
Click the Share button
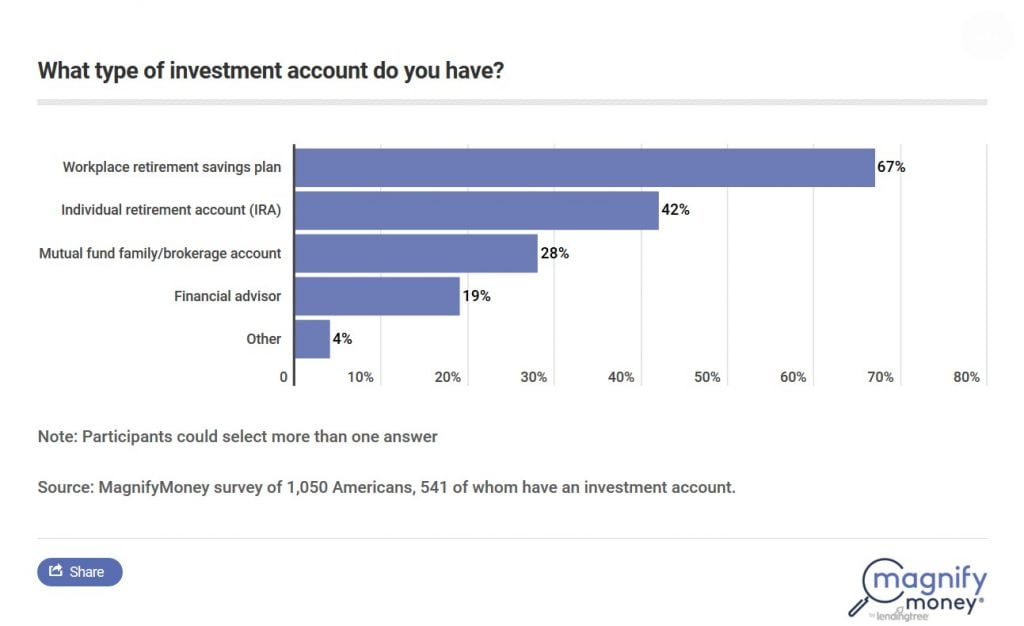coord(79,572)
